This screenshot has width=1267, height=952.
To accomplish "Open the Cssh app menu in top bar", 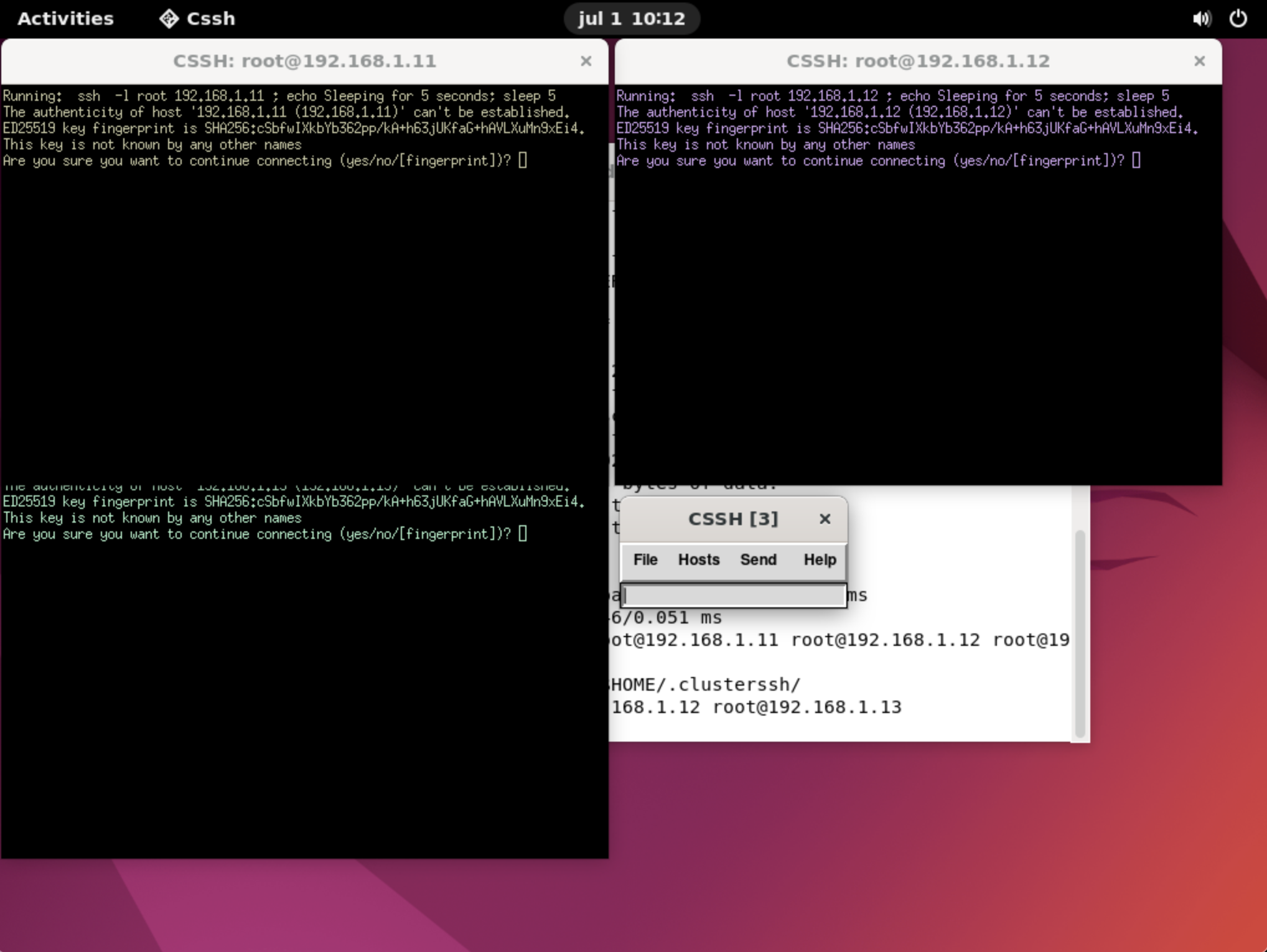I will (x=197, y=19).
